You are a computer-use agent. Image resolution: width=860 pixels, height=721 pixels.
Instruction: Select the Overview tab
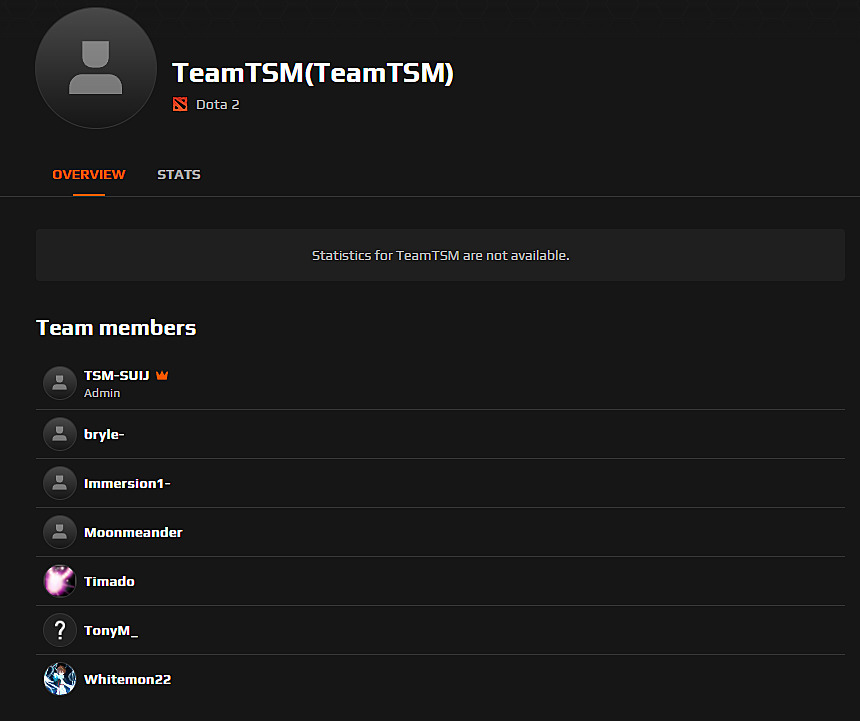pos(89,174)
